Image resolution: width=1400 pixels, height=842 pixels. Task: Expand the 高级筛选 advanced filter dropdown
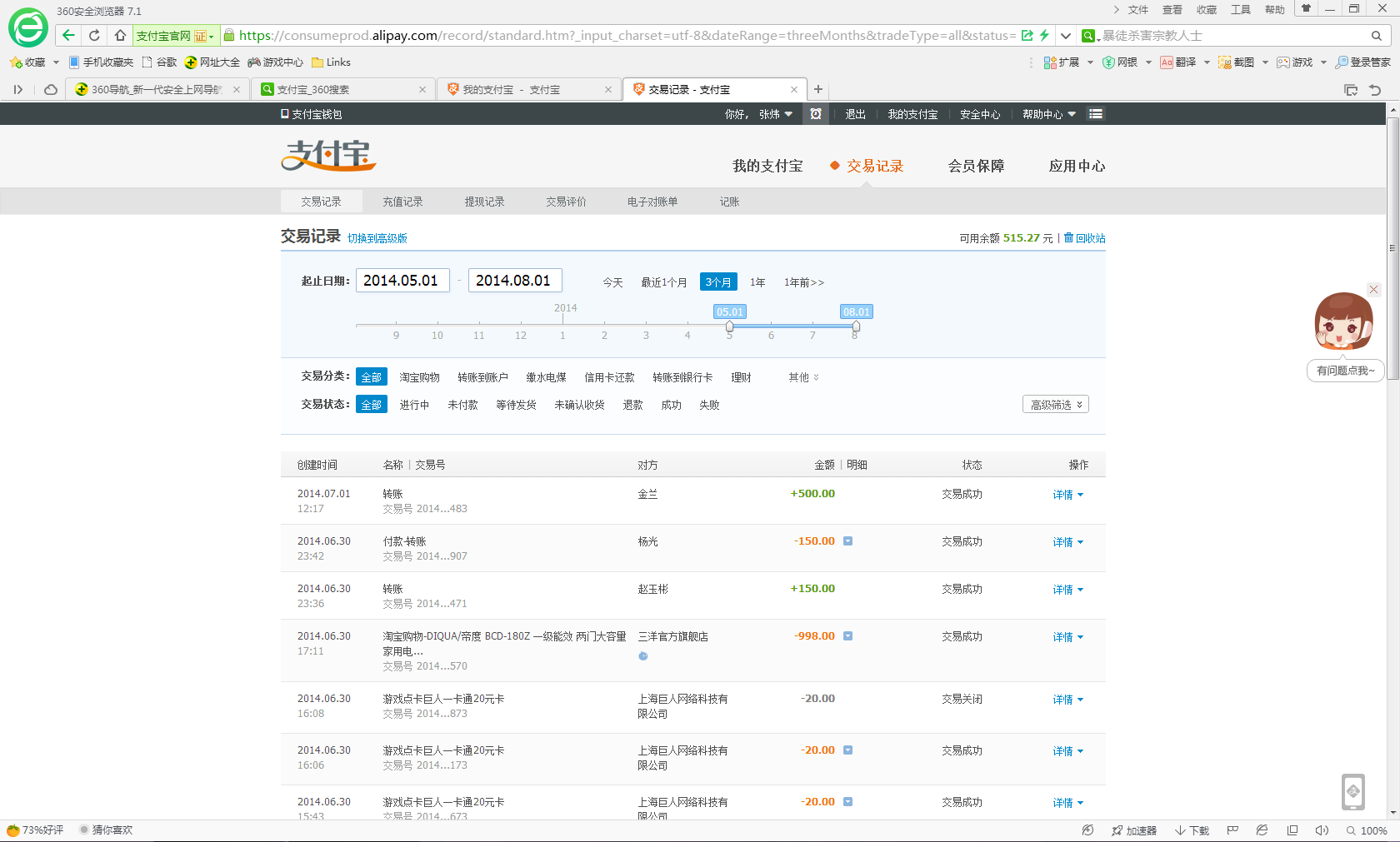pos(1055,405)
